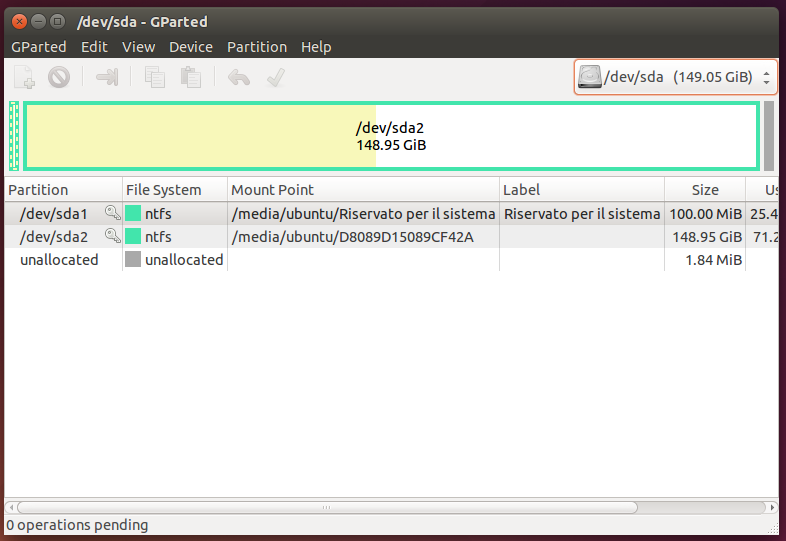Screen dimensions: 786x541
Task: Click the key icon next to /dev/sda1
Action: coord(112,213)
